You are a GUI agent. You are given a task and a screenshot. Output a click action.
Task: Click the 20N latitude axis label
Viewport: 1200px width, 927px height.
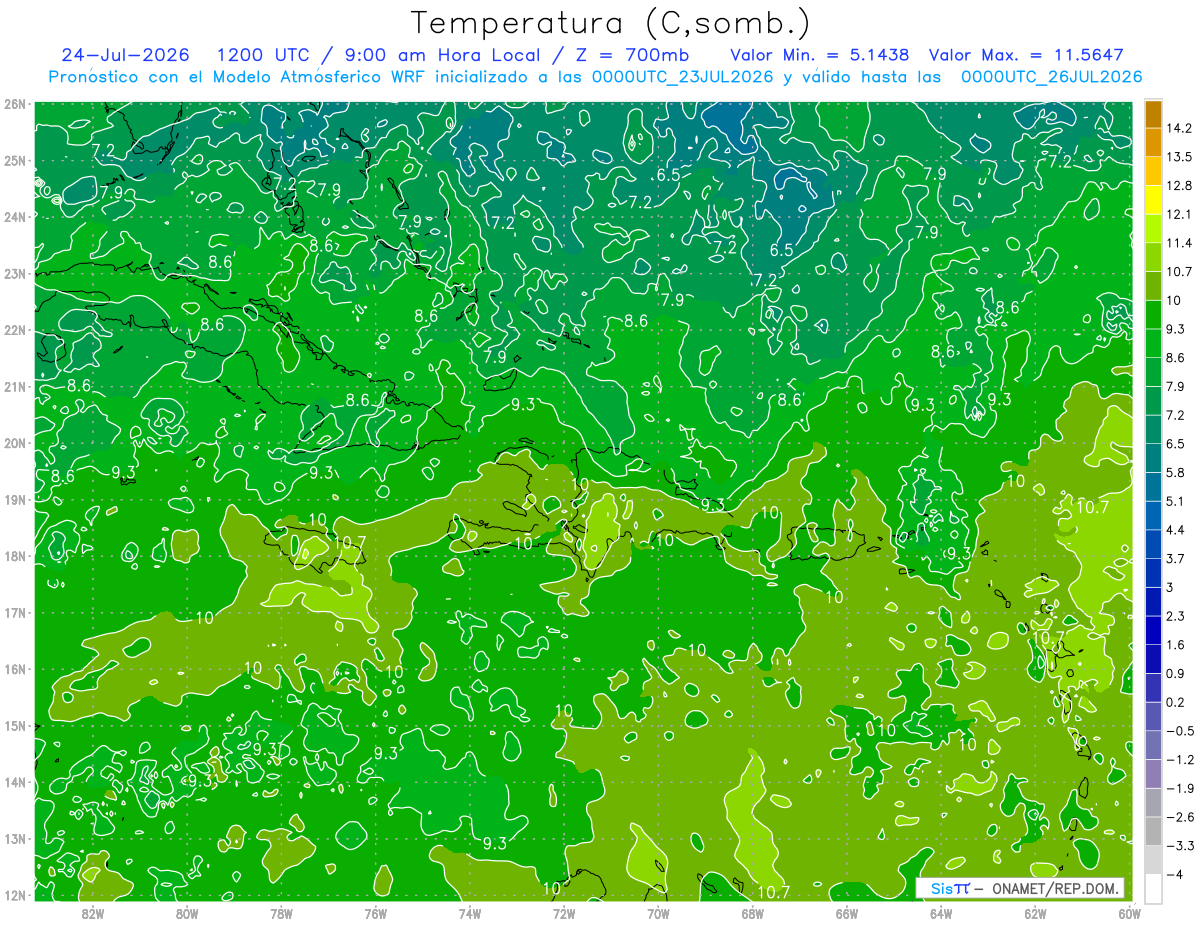[x=14, y=443]
